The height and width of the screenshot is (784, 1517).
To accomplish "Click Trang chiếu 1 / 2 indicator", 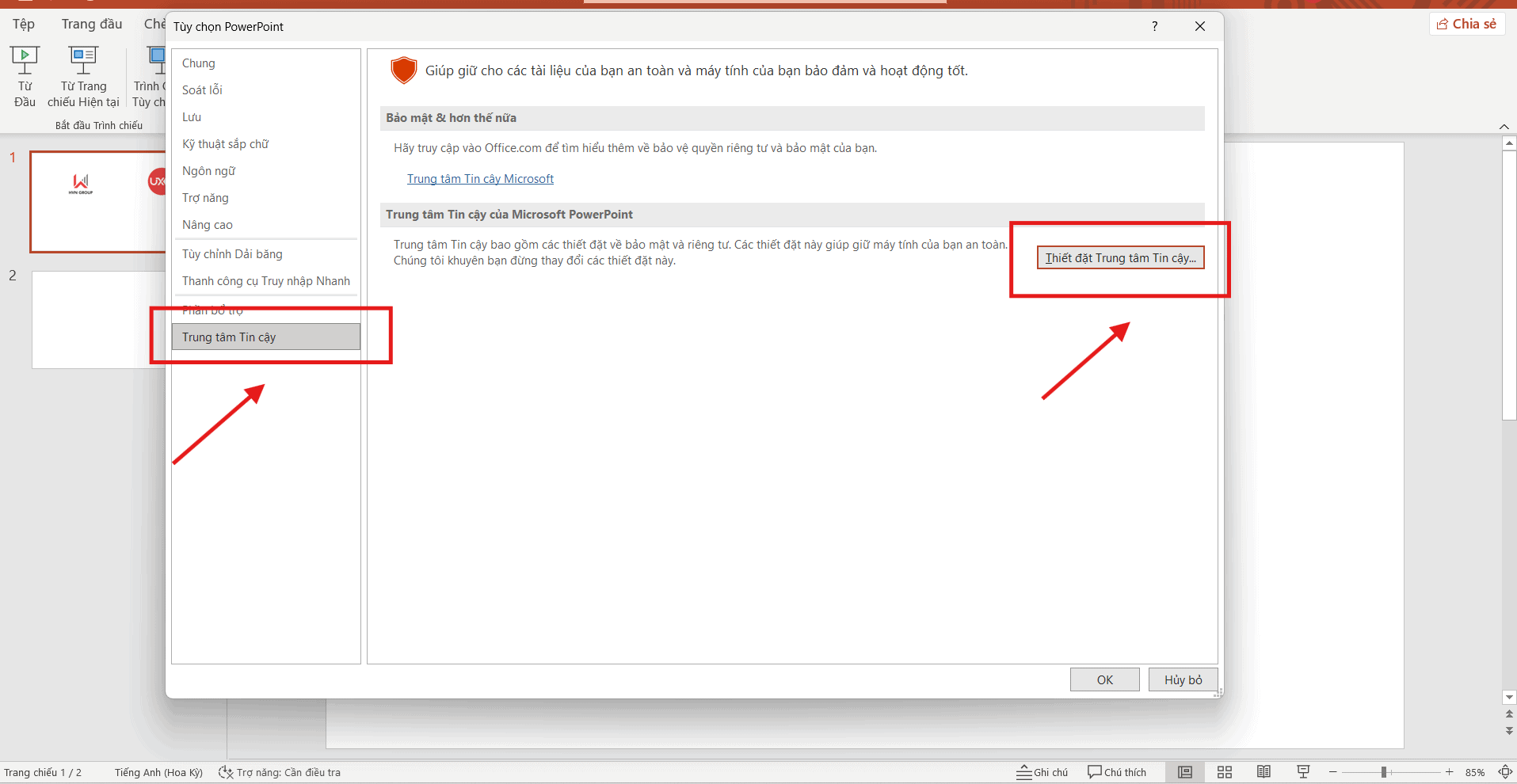I will tap(43, 772).
